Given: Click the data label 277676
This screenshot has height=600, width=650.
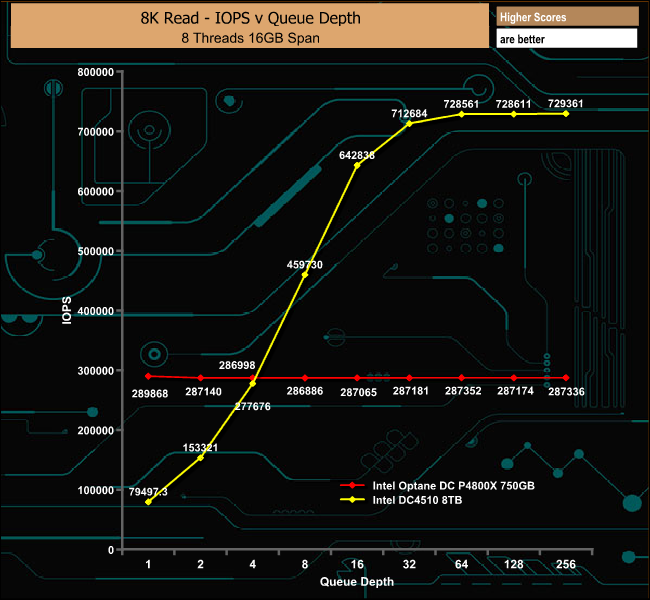Looking at the screenshot, I should (253, 406).
